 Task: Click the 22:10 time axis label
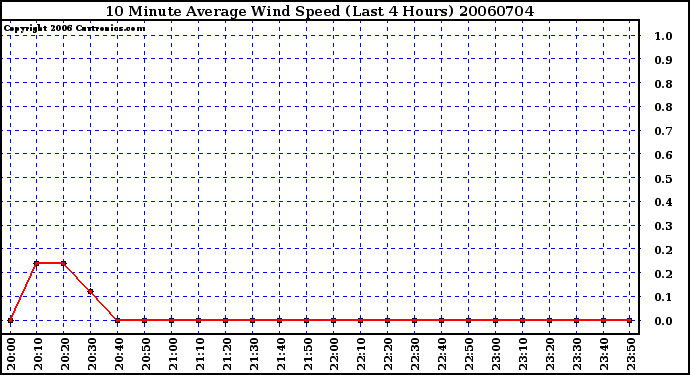[x=361, y=354]
